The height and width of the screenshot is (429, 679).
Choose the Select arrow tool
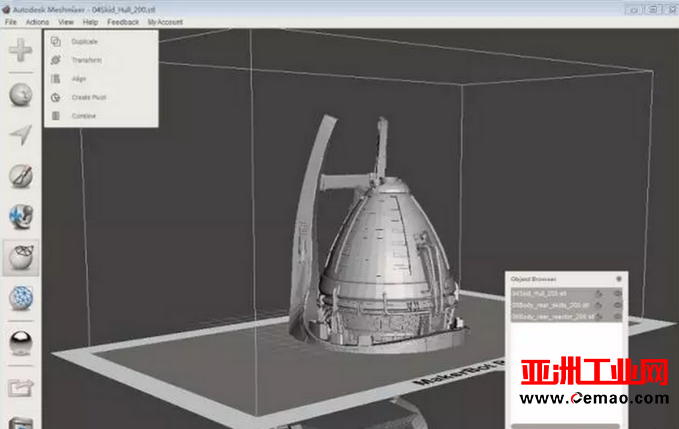(x=21, y=135)
